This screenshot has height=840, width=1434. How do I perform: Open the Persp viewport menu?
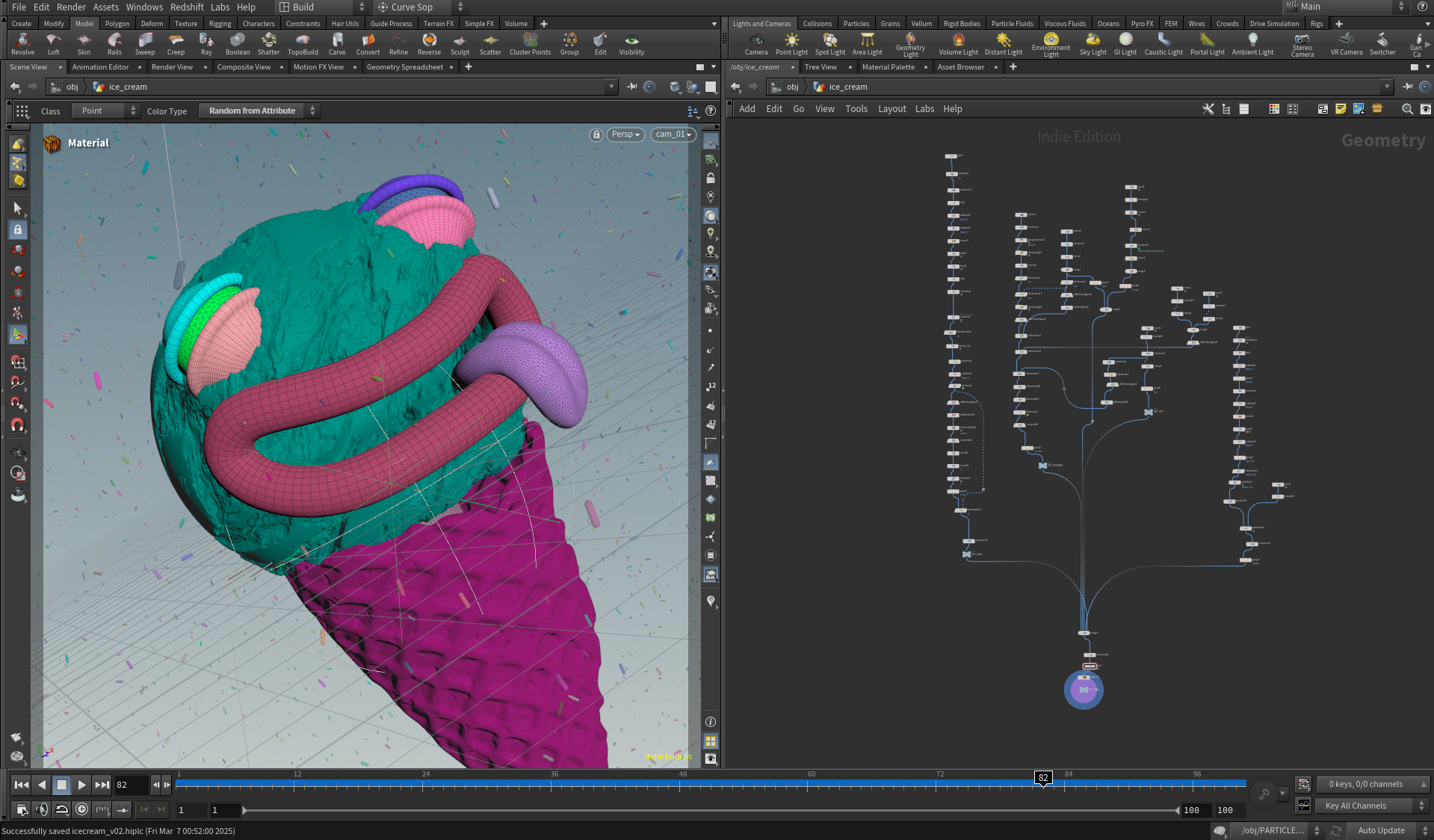pos(625,135)
